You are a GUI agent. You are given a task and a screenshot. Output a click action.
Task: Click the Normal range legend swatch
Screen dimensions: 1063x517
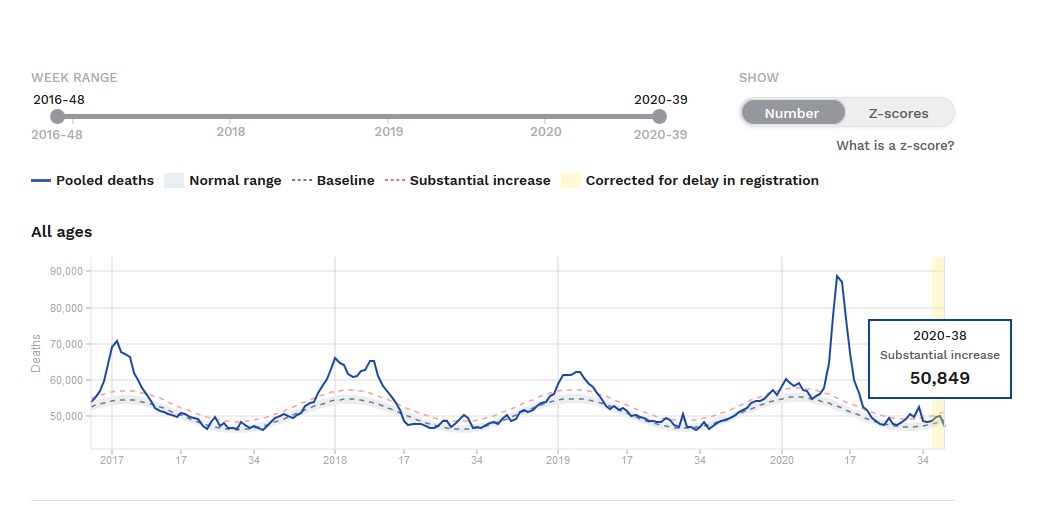[174, 181]
